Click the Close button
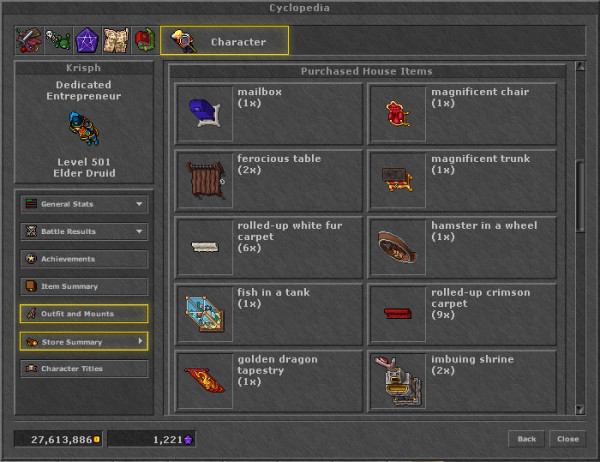600x462 pixels. tap(567, 439)
